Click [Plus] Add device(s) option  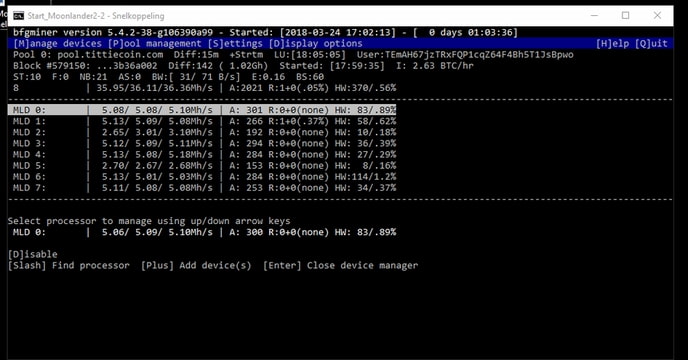pyautogui.click(x=196, y=265)
